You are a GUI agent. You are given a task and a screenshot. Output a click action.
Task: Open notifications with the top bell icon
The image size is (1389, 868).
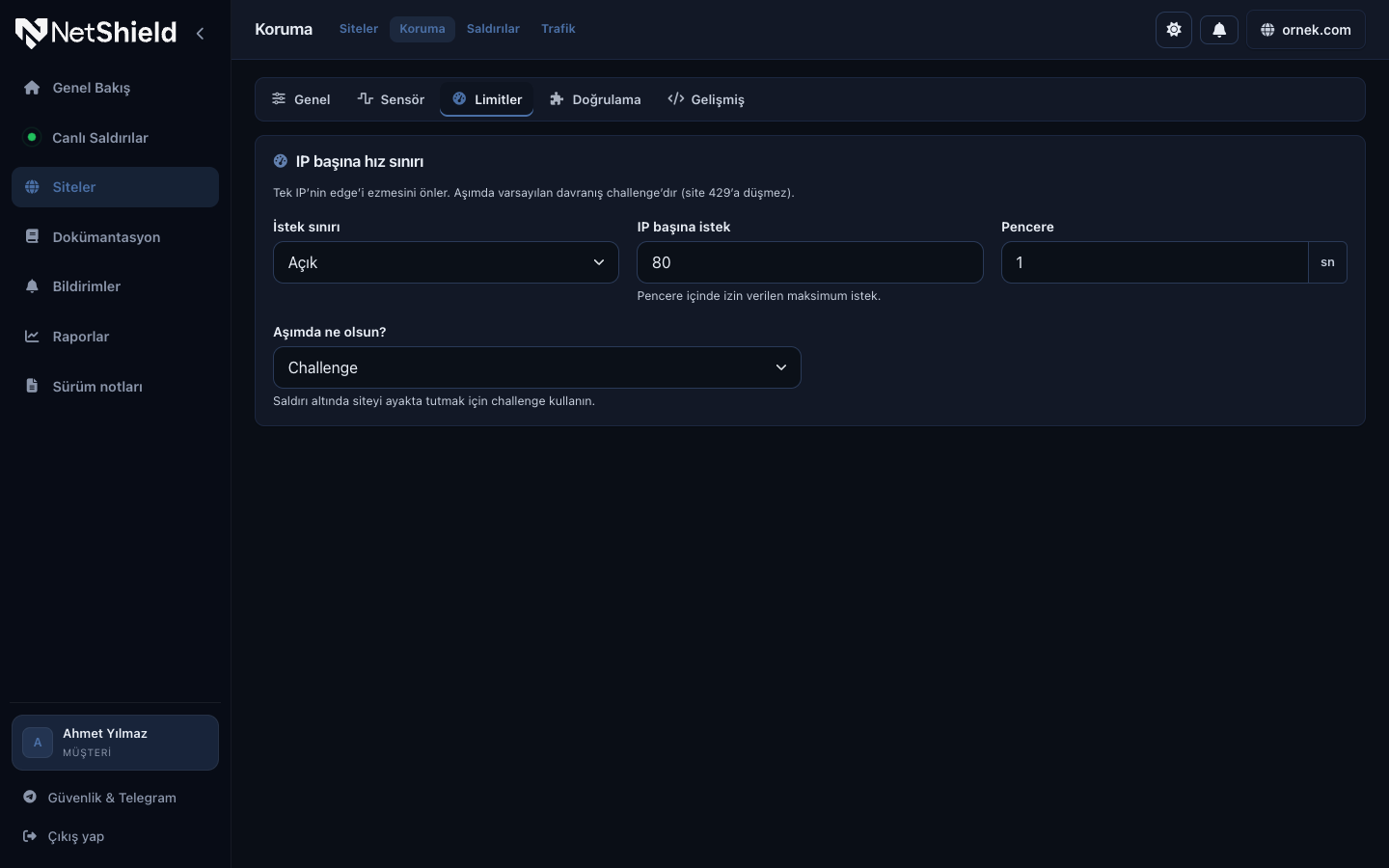pyautogui.click(x=1219, y=30)
